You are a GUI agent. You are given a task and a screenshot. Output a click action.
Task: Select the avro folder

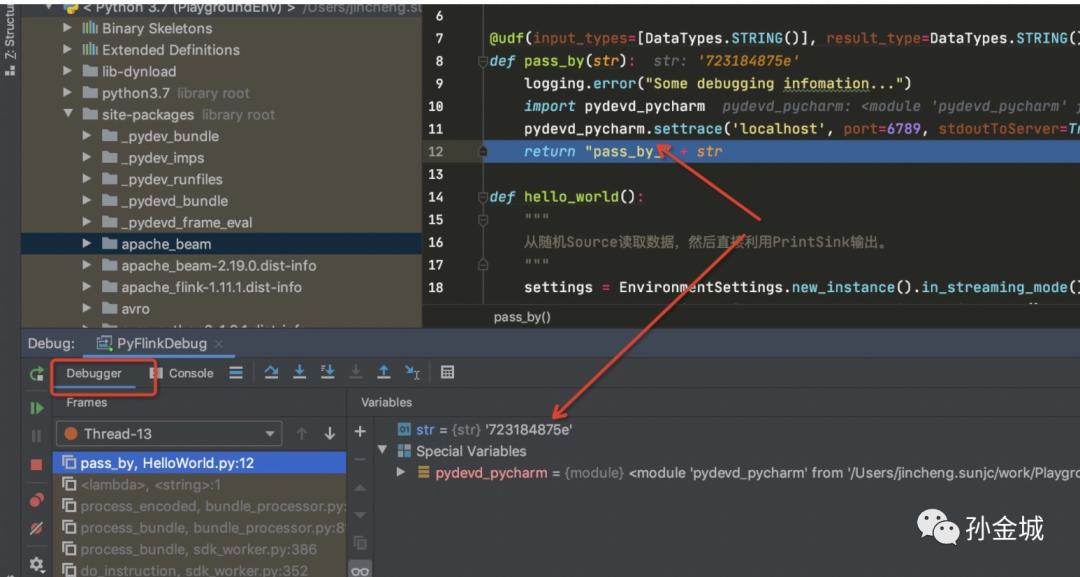coord(135,308)
